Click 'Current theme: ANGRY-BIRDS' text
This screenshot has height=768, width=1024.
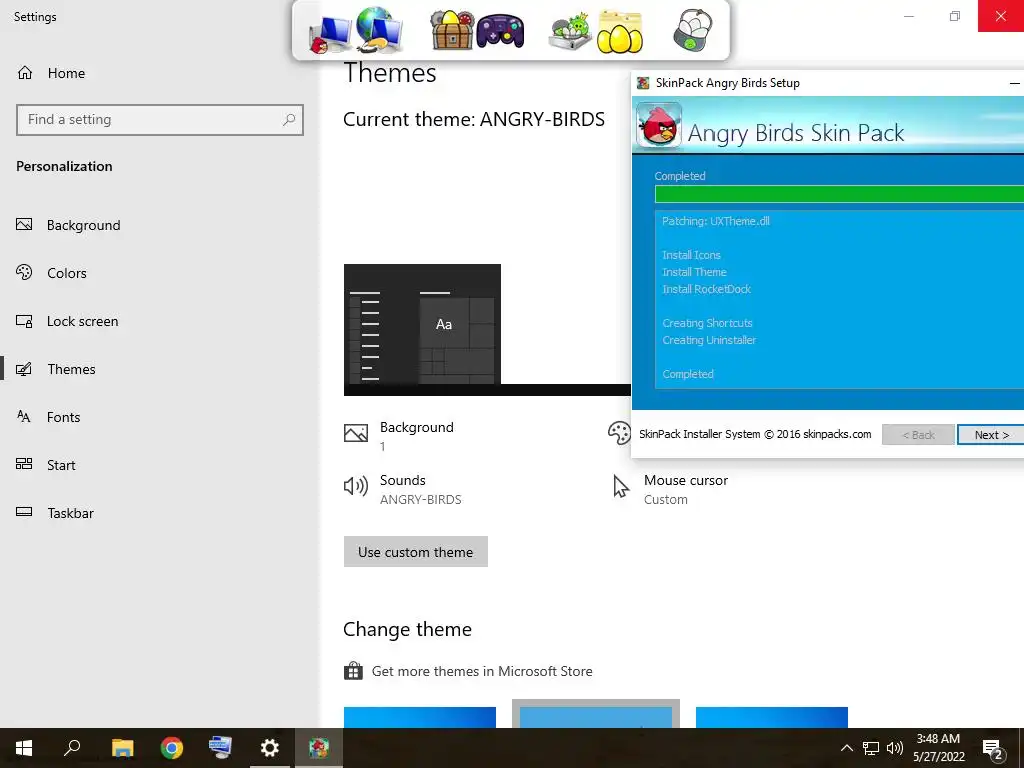click(x=474, y=120)
